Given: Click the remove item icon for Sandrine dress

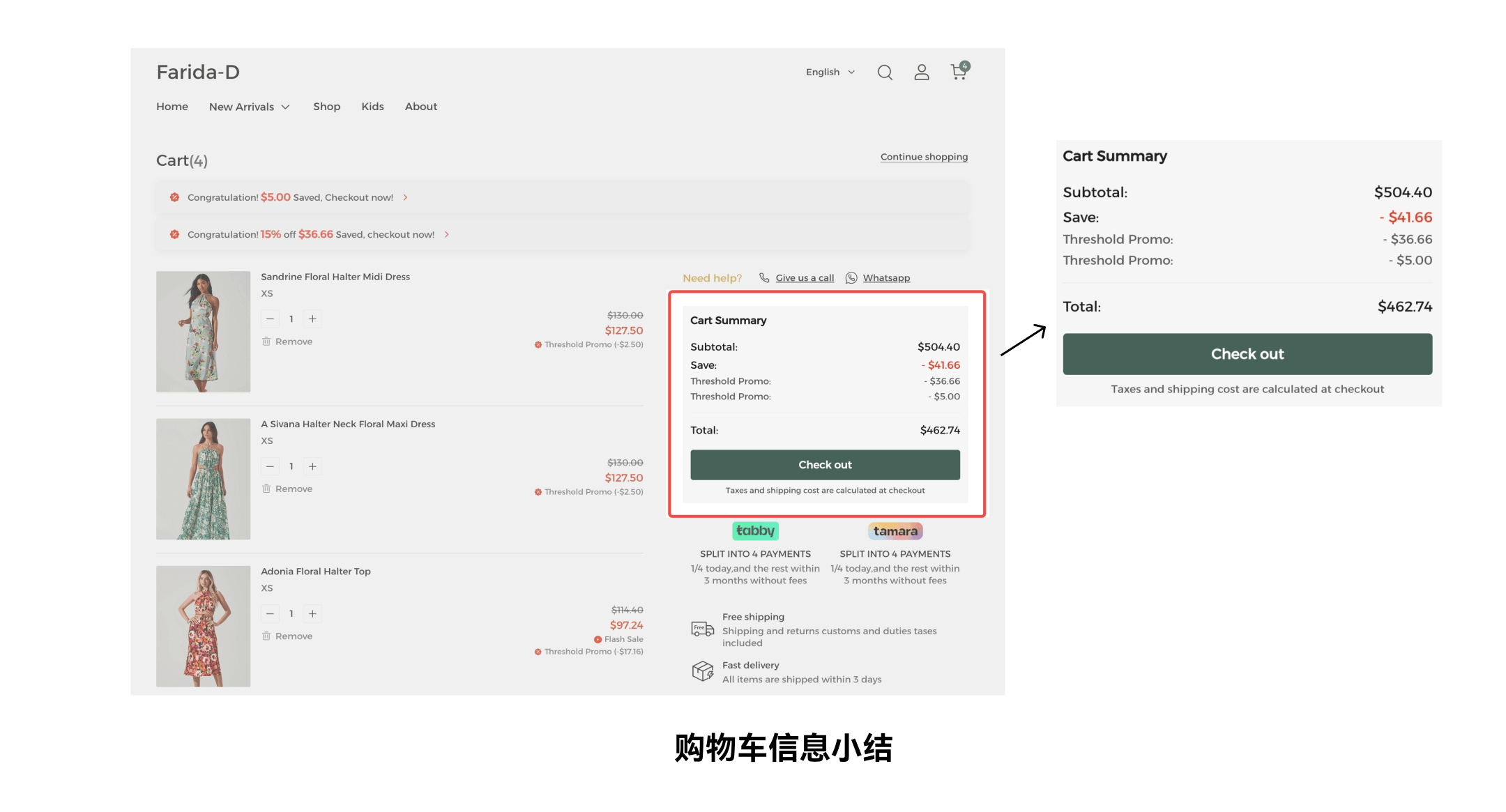Looking at the screenshot, I should tap(266, 341).
